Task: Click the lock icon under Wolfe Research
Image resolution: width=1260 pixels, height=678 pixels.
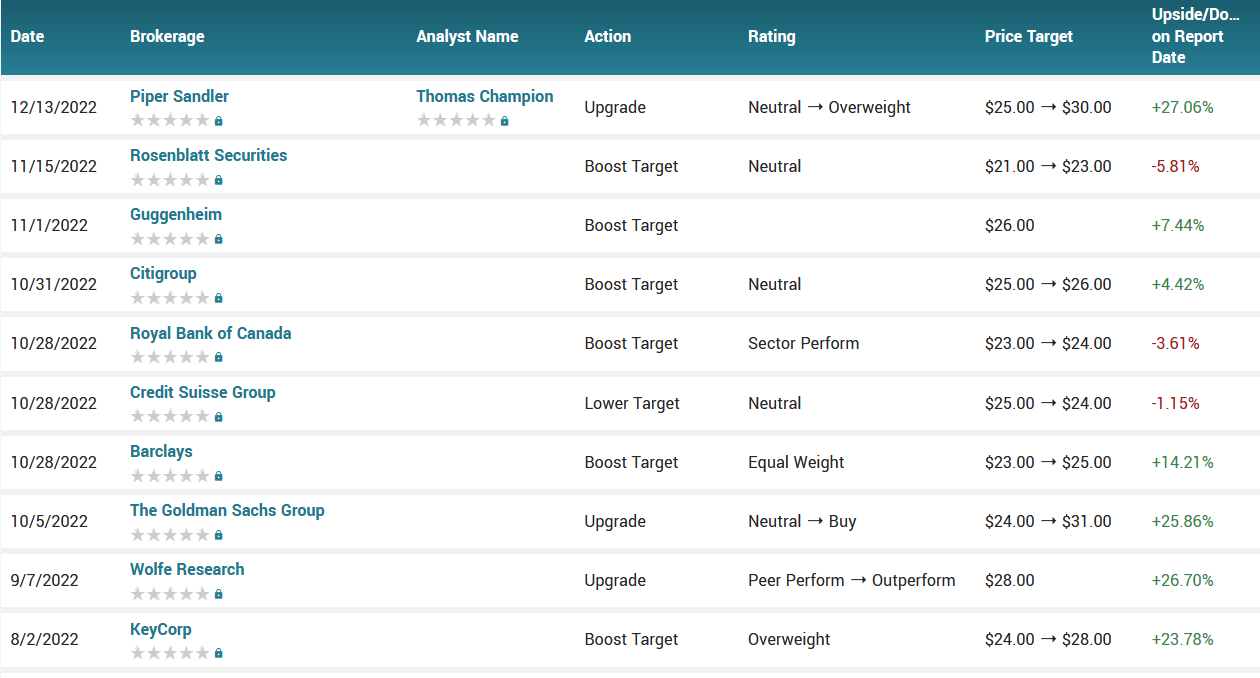Action: (219, 594)
